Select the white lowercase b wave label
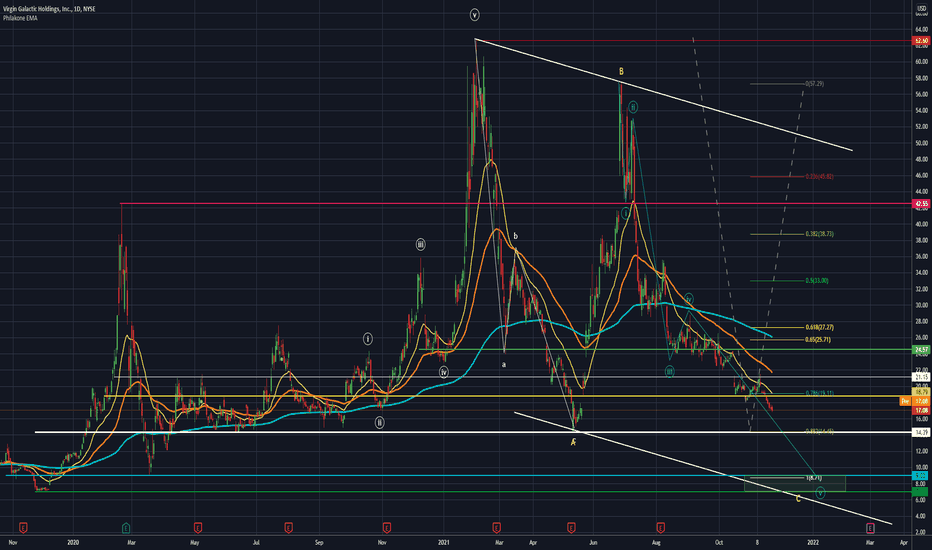 coord(515,236)
